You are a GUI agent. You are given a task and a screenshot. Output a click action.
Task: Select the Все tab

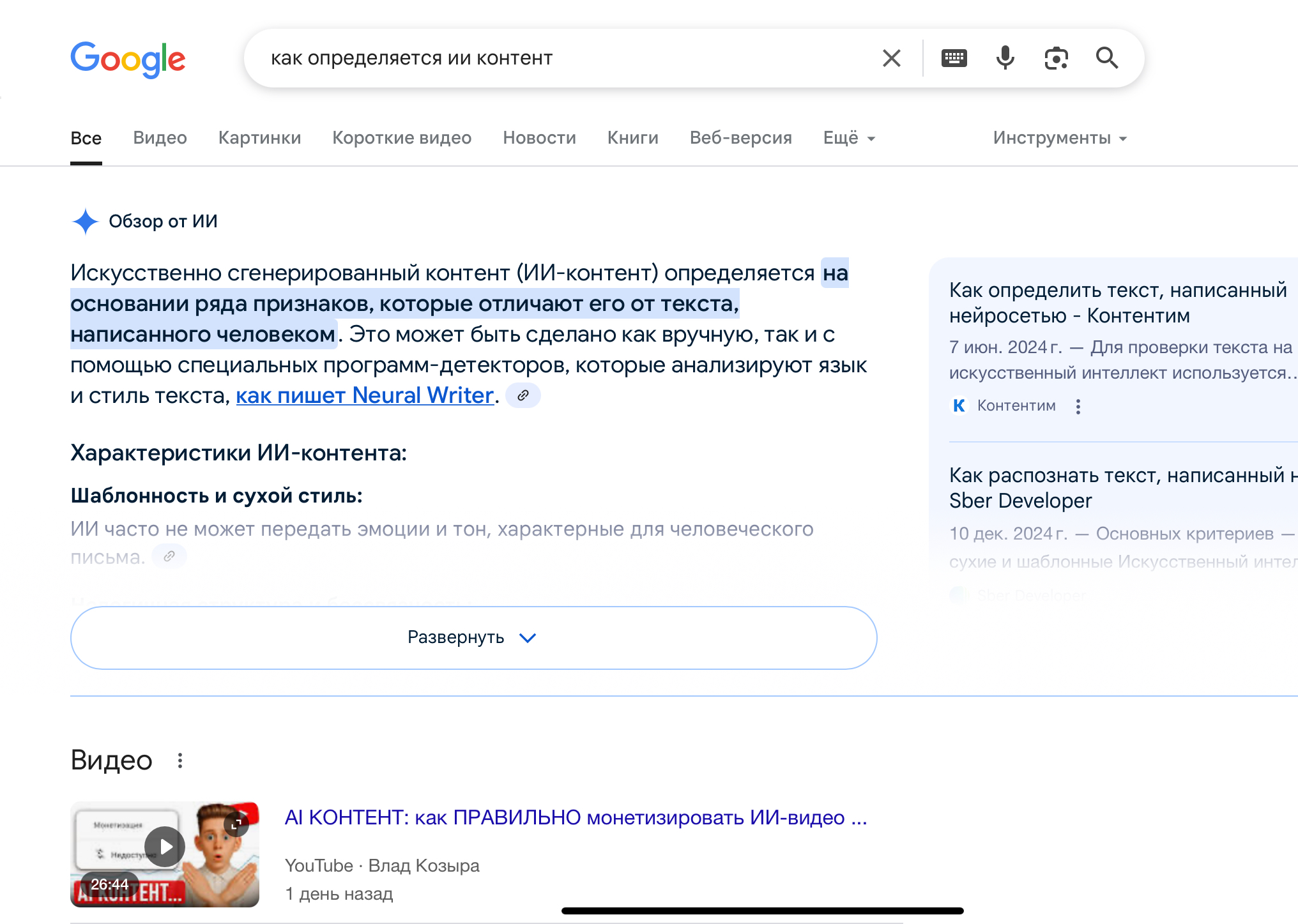pyautogui.click(x=86, y=138)
